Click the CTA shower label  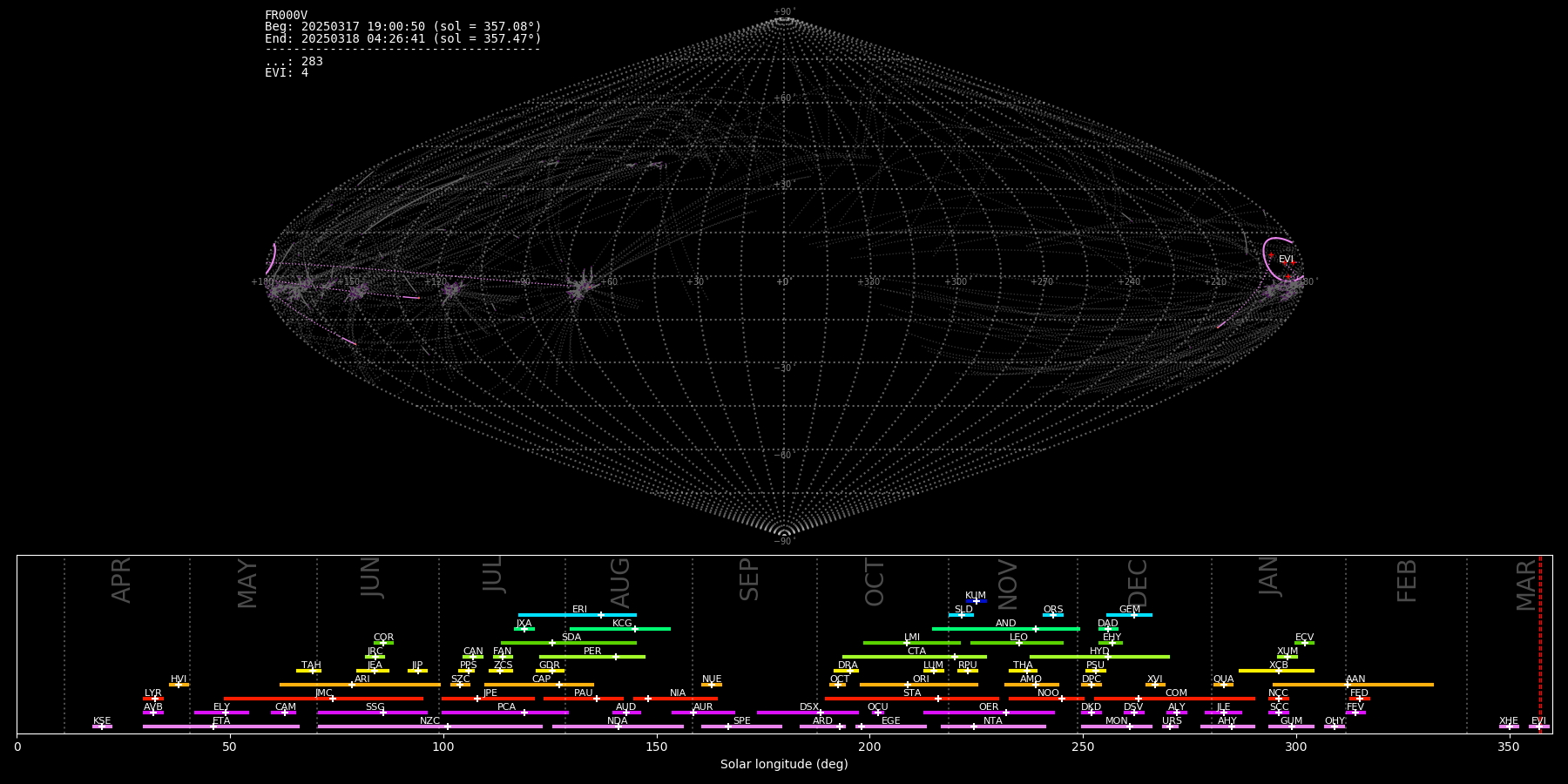pos(916,652)
